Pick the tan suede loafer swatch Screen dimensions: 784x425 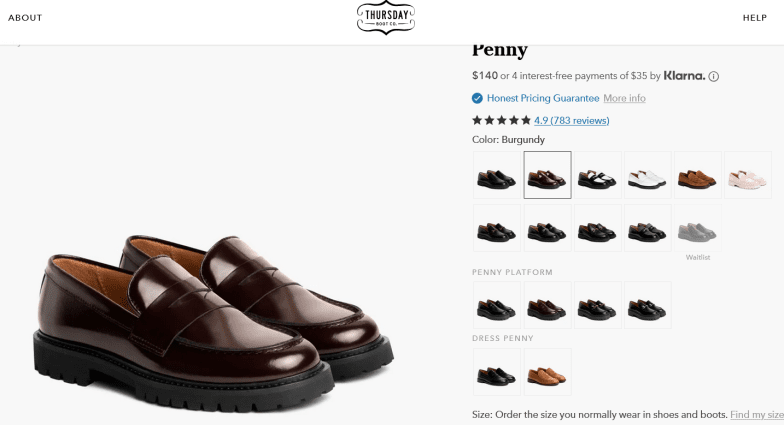coord(697,175)
